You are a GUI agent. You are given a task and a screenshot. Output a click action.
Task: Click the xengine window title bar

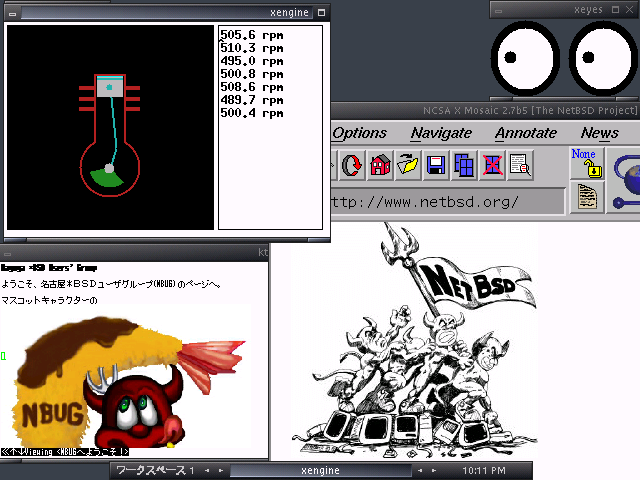pos(167,13)
